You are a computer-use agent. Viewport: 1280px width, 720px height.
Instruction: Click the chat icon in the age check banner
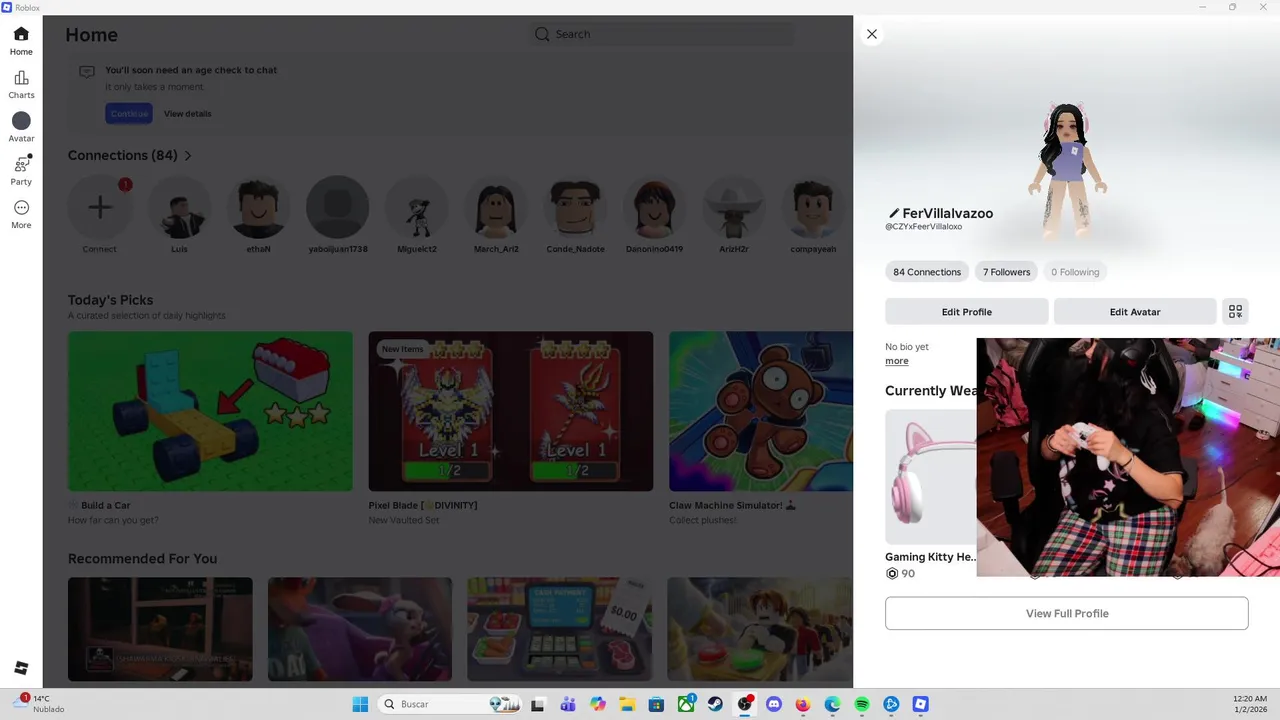click(87, 72)
